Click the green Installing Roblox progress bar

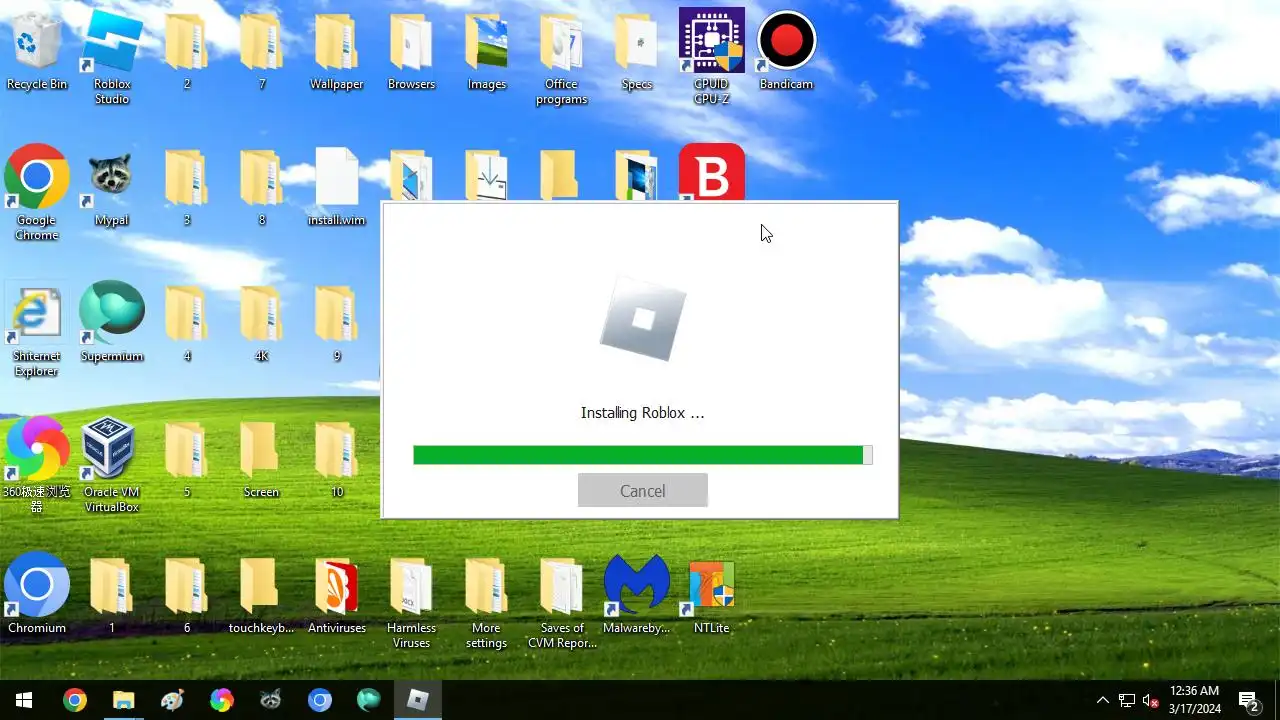[x=642, y=455]
